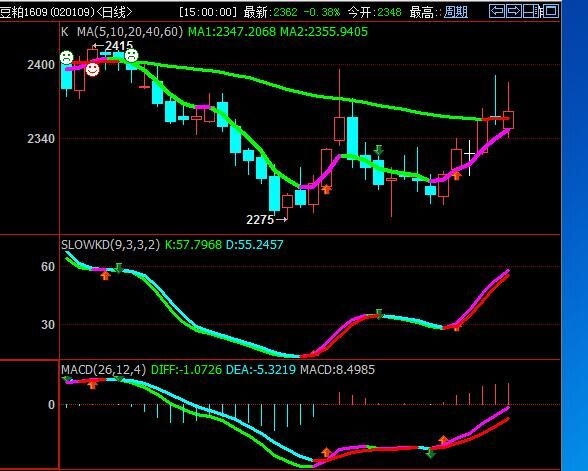This screenshot has width=588, height=471.
Task: Click the 2415 high price marker
Action: click(x=113, y=46)
